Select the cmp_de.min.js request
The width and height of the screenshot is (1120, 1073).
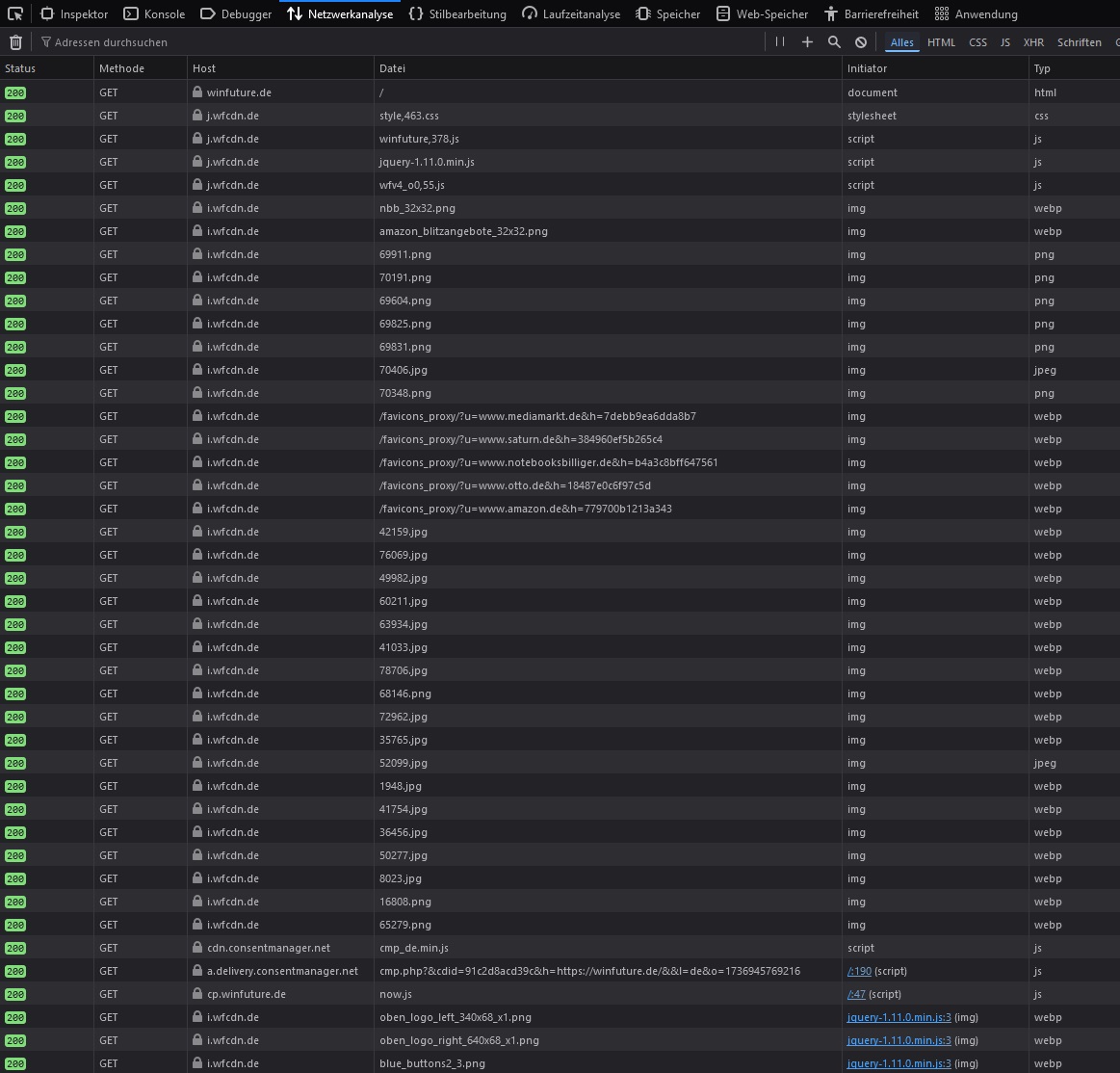(x=560, y=947)
